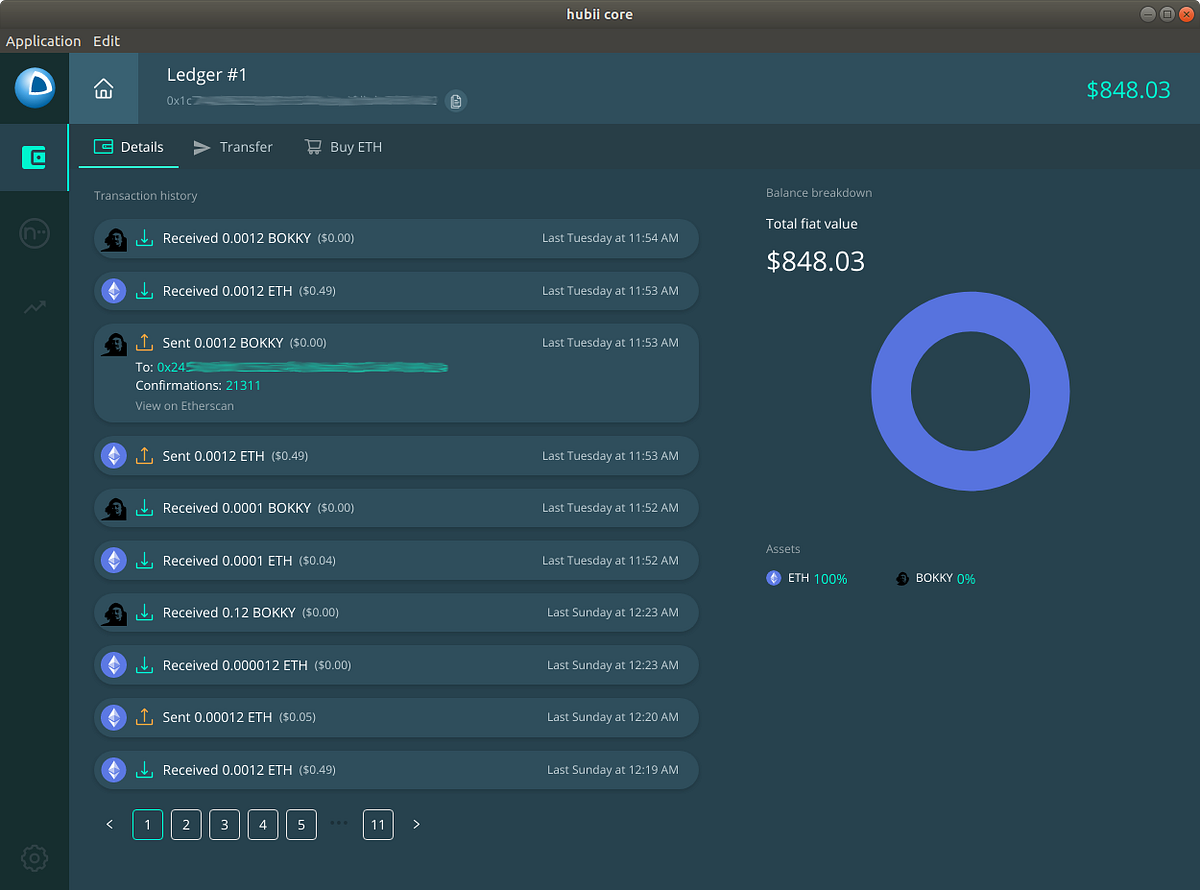Click the ETH icon on Received 0.000012 ETH row
Image resolution: width=1200 pixels, height=890 pixels.
coord(114,665)
